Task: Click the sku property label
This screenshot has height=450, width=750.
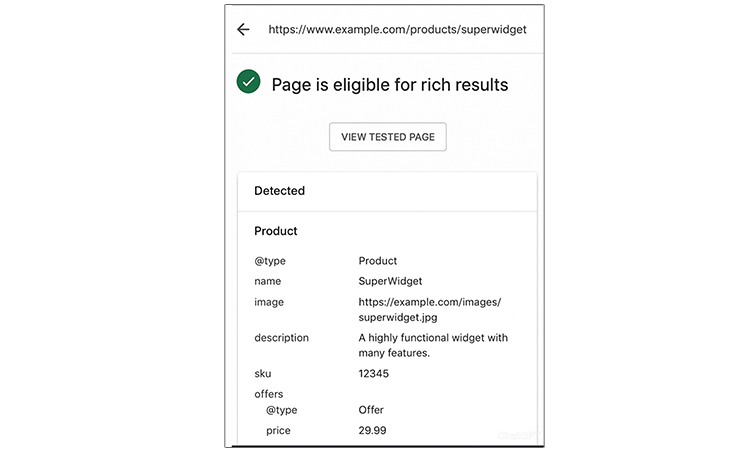Action: pos(263,374)
